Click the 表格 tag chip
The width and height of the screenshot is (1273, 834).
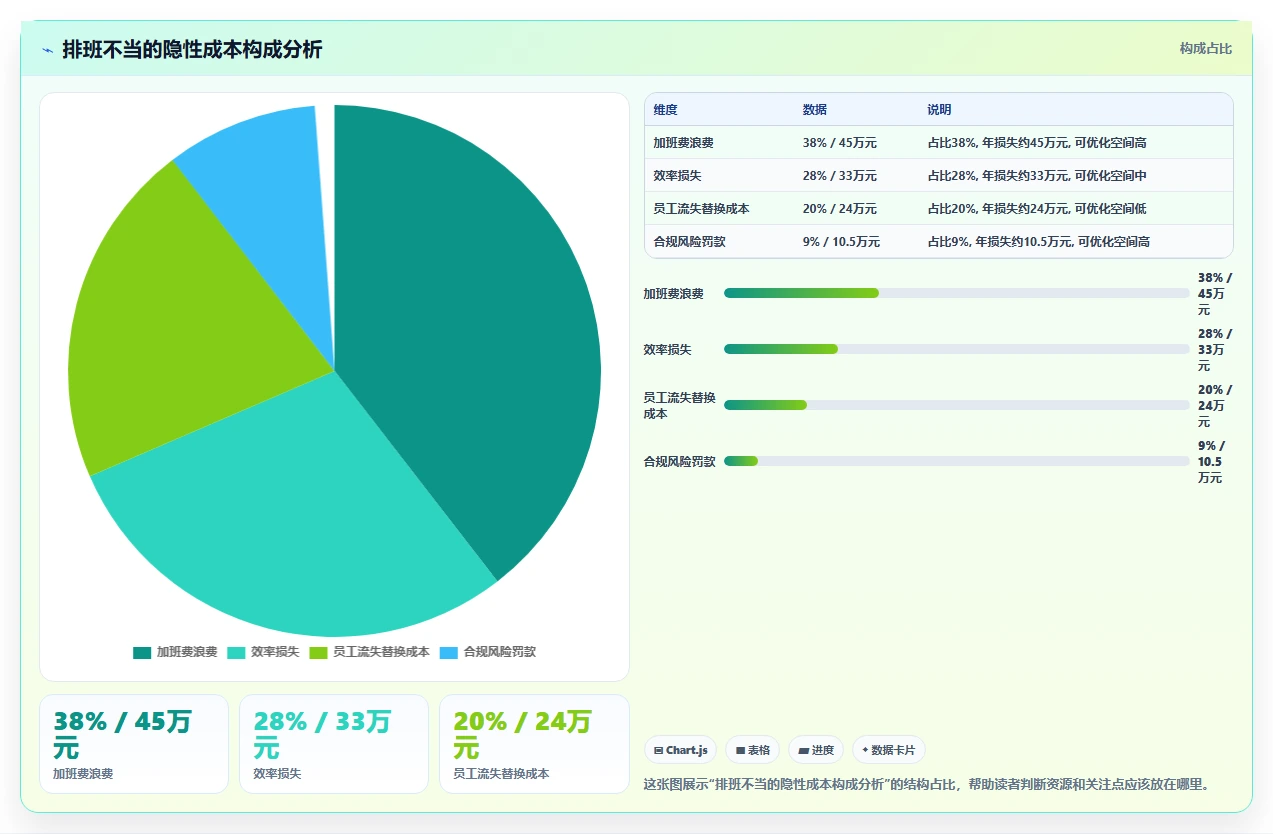click(x=753, y=750)
